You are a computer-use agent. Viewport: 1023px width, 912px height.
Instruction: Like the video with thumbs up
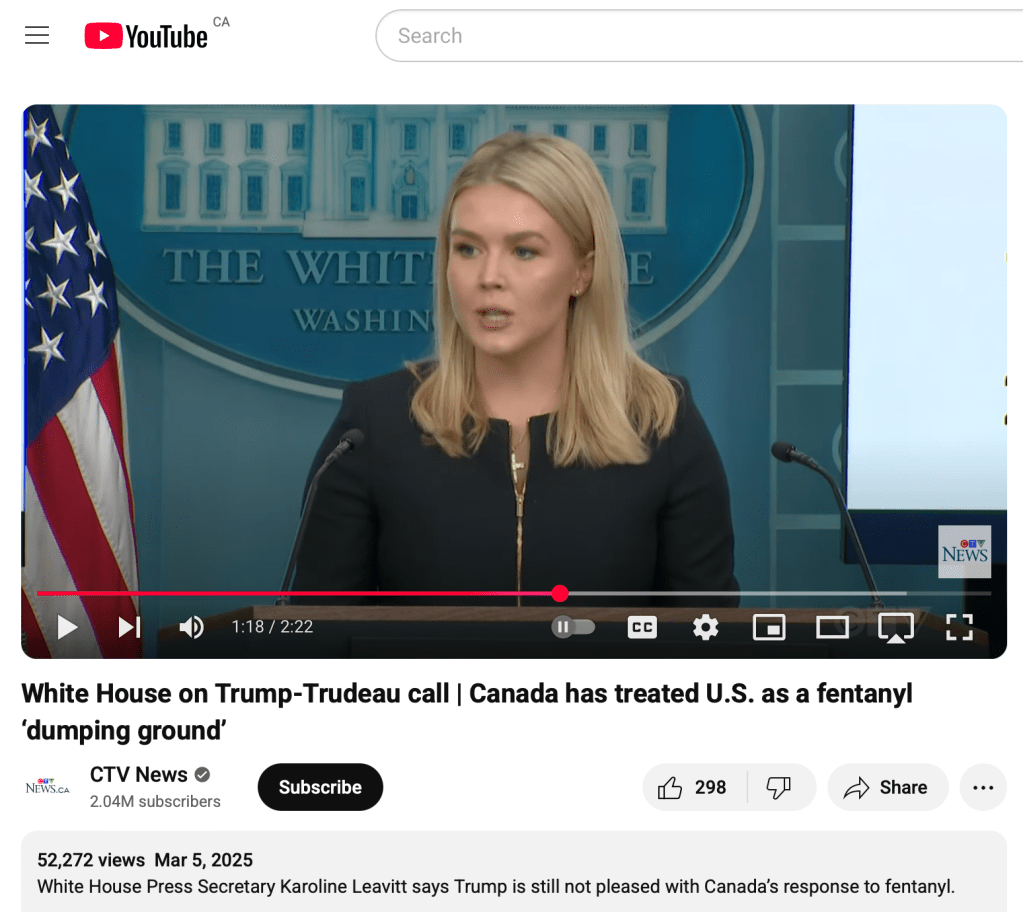694,787
